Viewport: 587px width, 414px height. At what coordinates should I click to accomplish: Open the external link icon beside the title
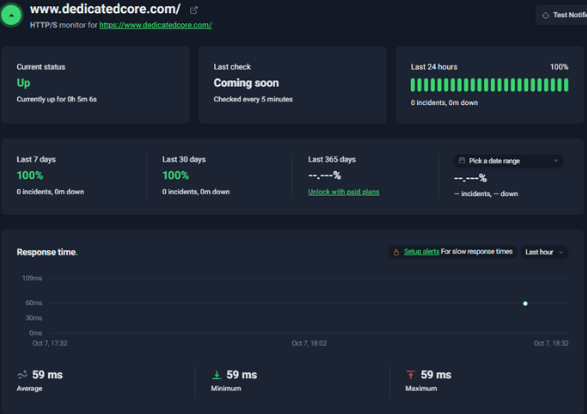pos(194,10)
